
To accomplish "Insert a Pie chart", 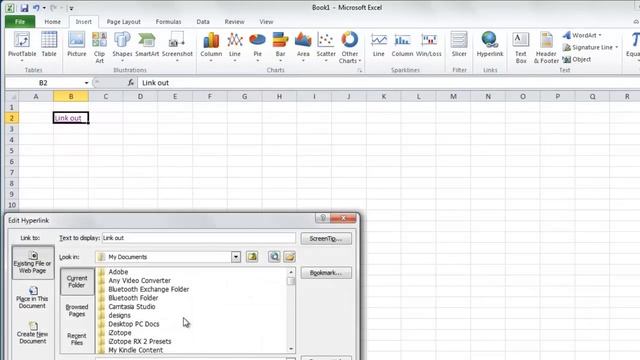I will (x=258, y=46).
